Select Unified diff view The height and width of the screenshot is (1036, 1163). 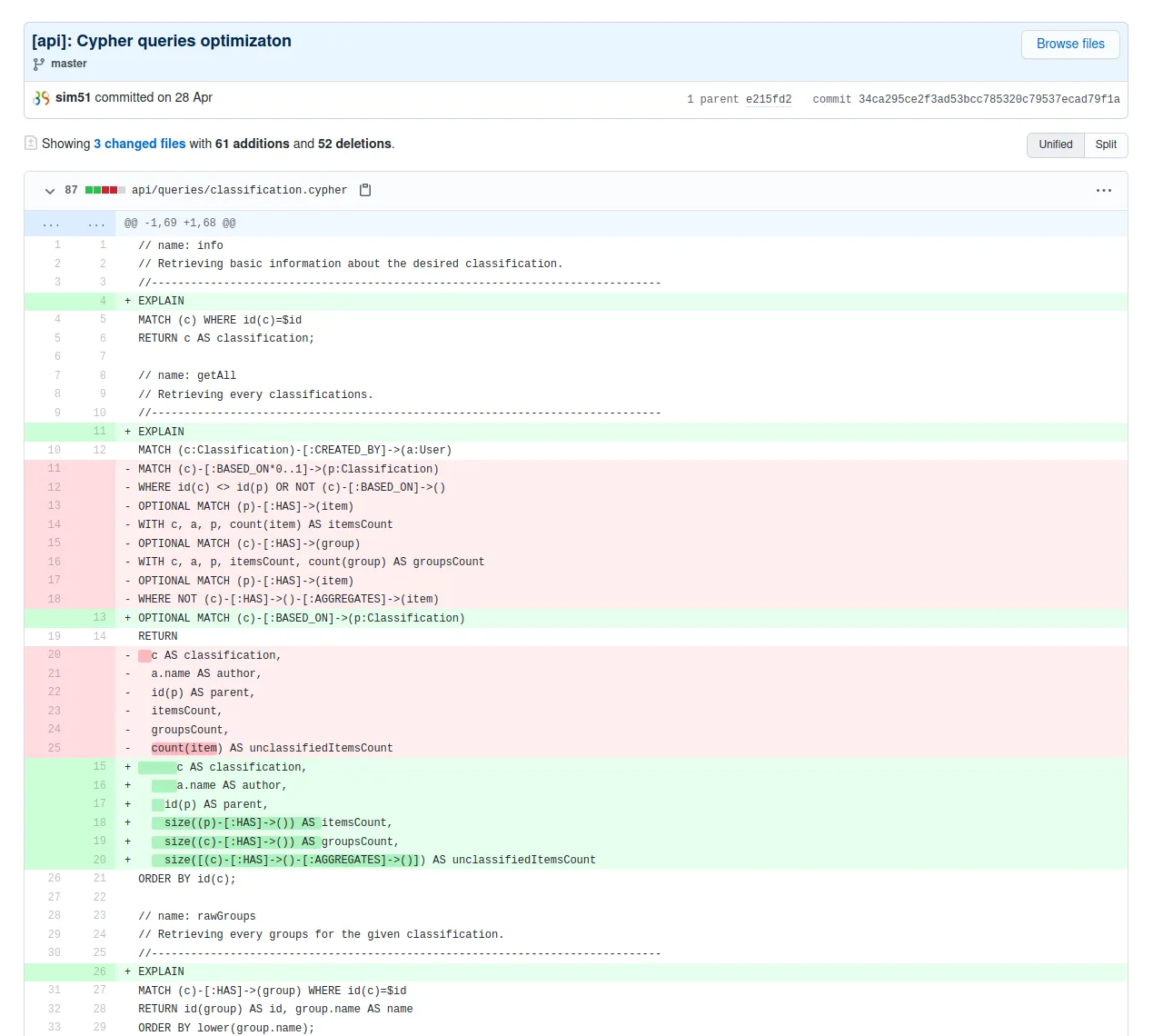1055,144
